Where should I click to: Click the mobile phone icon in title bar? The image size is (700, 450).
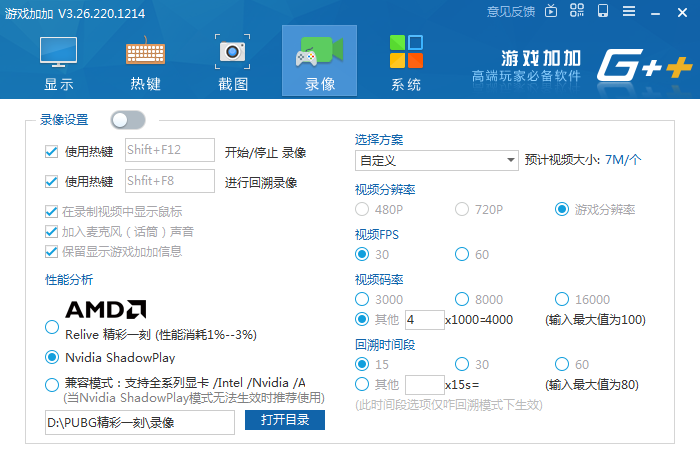pyautogui.click(x=603, y=10)
